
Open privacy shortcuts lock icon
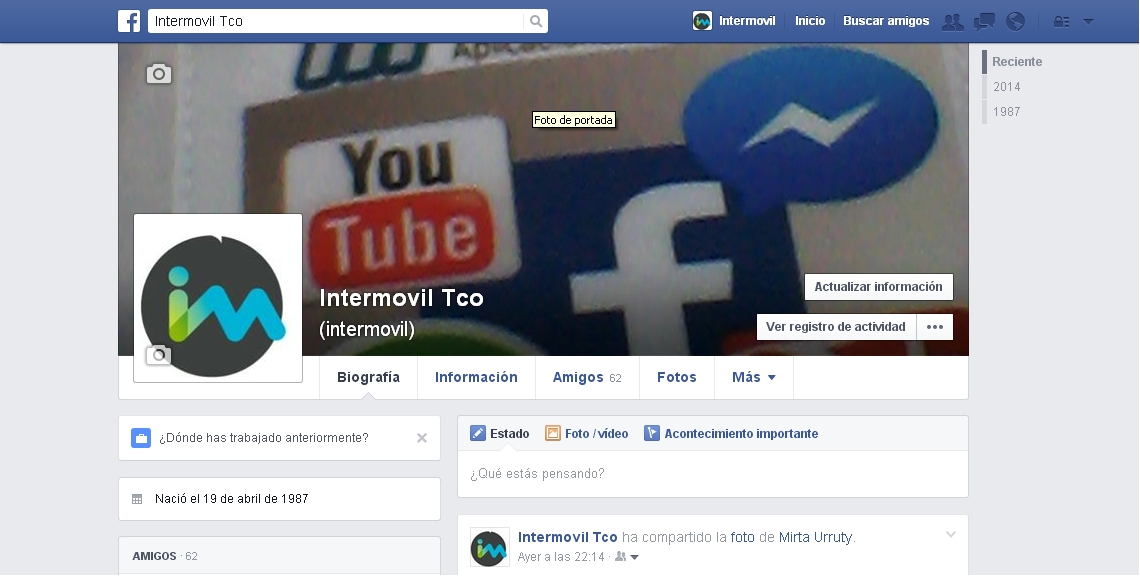(x=1061, y=21)
